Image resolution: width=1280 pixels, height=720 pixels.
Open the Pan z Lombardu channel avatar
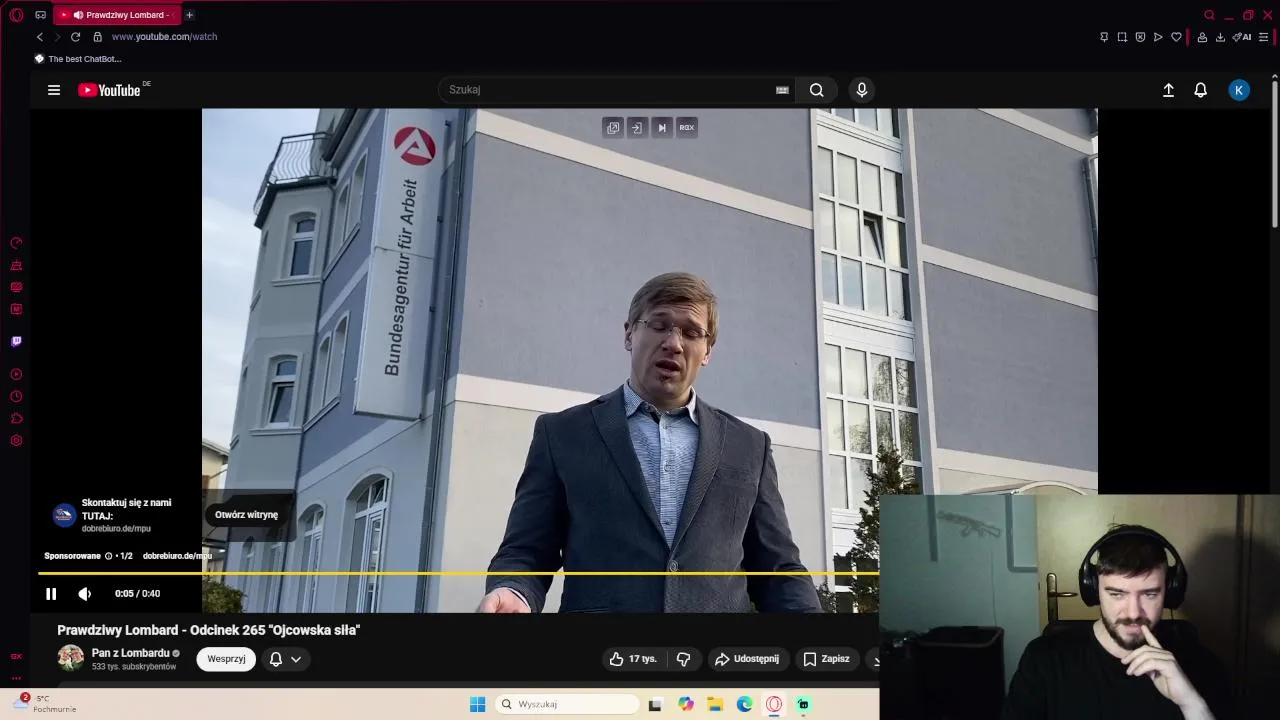pyautogui.click(x=70, y=658)
